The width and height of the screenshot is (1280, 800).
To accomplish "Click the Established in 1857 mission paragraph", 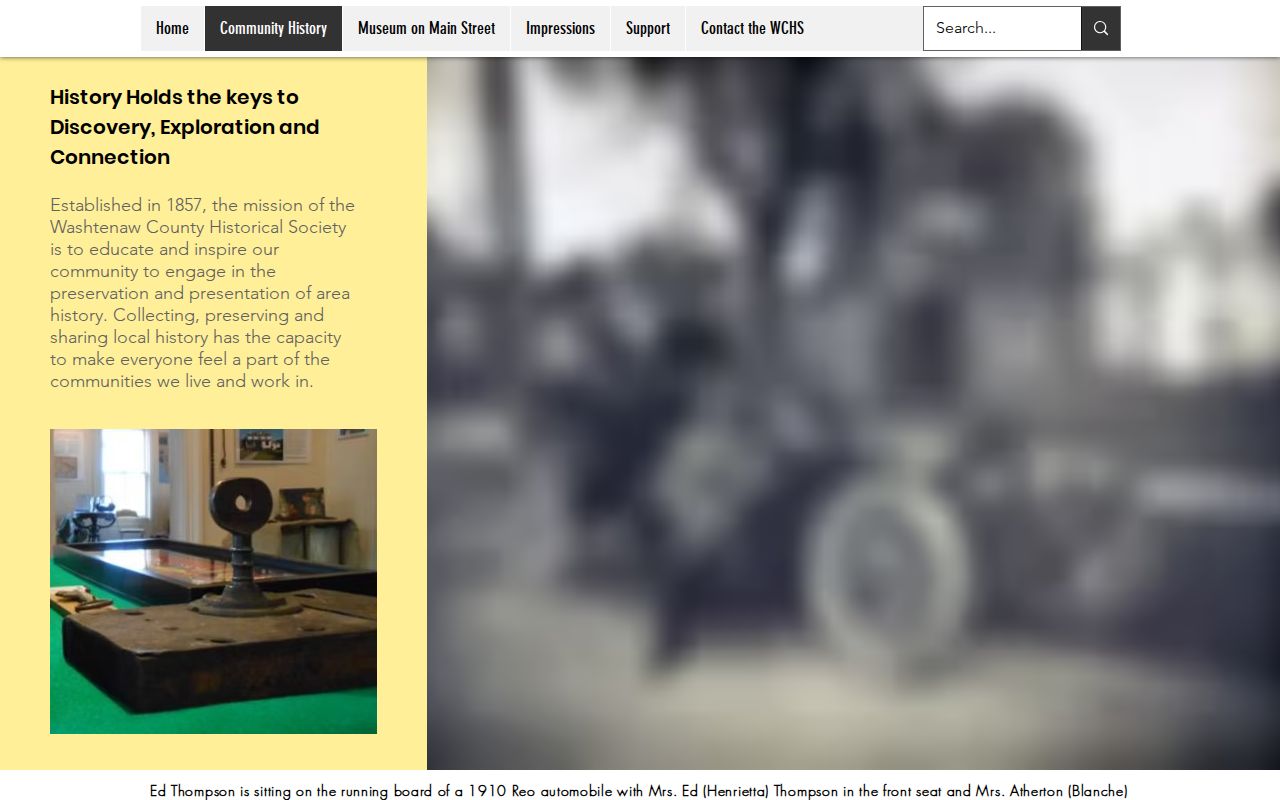I will coord(203,293).
